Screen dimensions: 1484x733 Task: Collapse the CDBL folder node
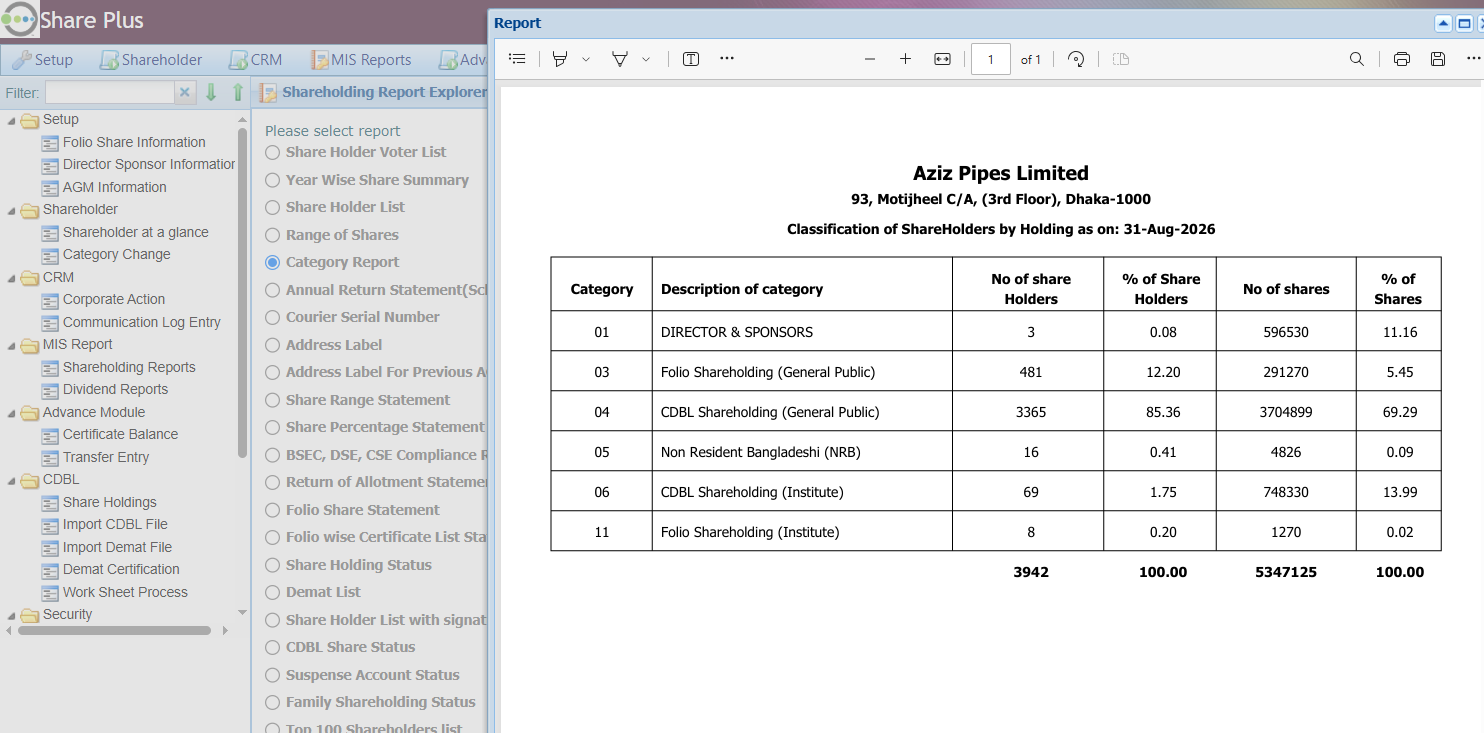pos(12,480)
